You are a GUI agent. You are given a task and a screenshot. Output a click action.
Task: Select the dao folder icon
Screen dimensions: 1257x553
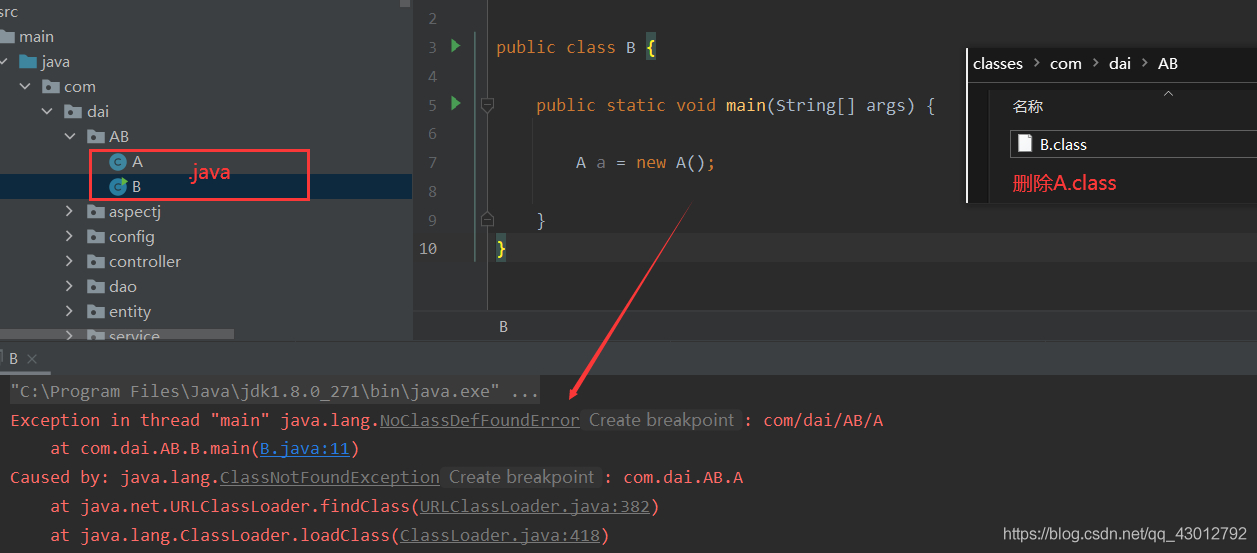95,286
